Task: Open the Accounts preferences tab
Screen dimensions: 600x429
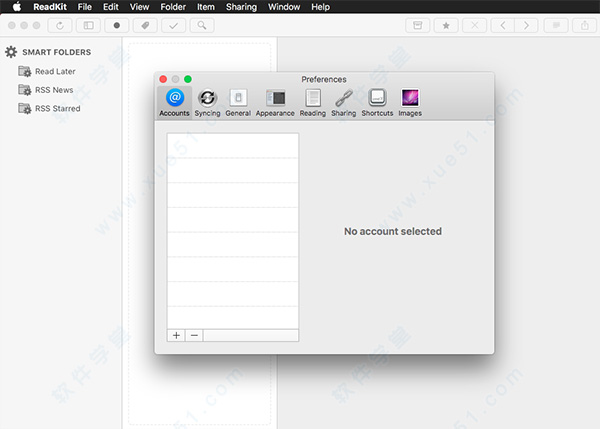Action: [174, 103]
